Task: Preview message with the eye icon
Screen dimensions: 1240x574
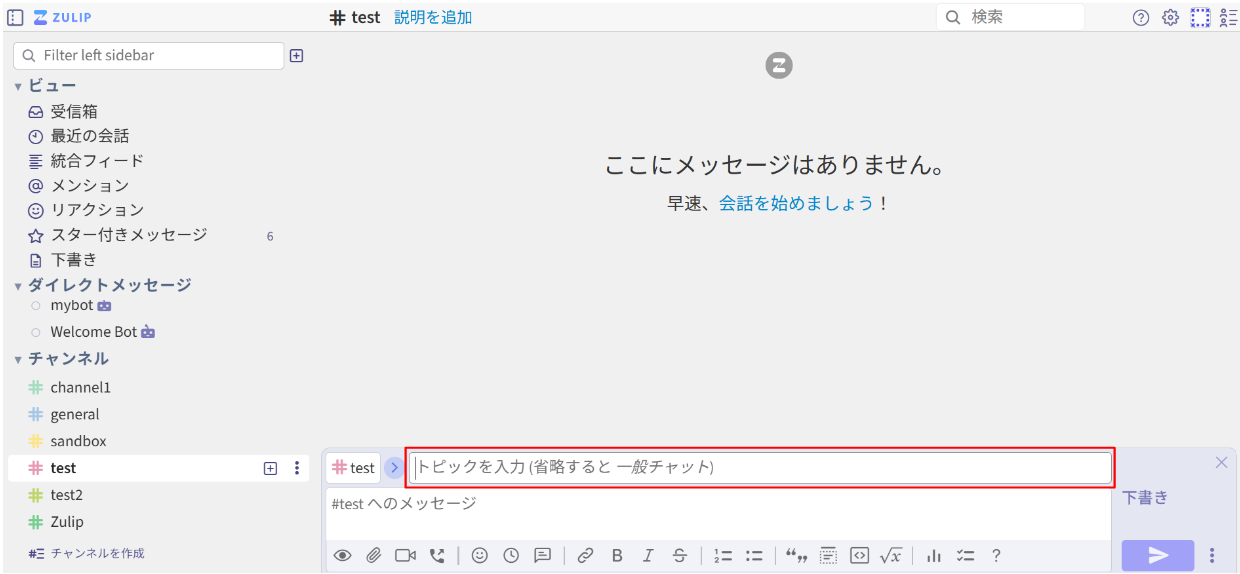Action: [342, 556]
